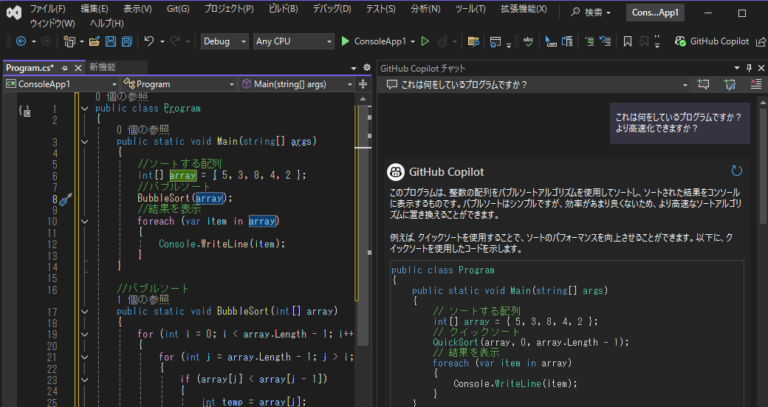This screenshot has width=768, height=407.
Task: Open the ビルド(B) menu
Action: (x=283, y=9)
